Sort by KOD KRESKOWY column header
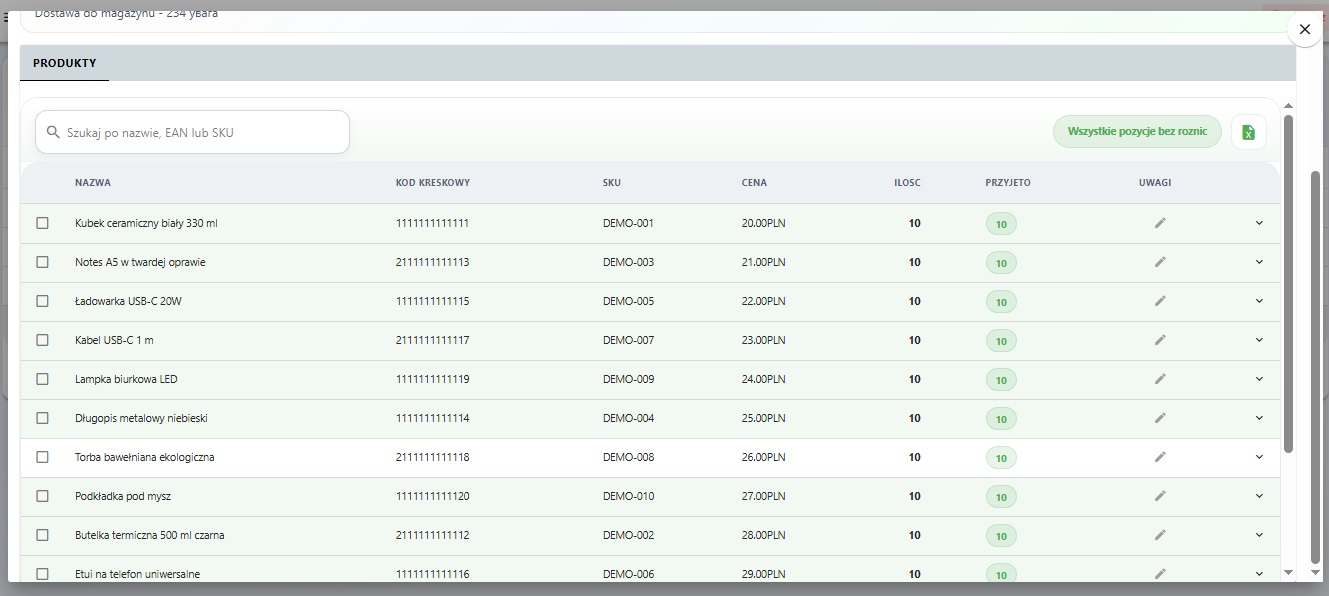This screenshot has height=596, width=1329. [x=433, y=183]
